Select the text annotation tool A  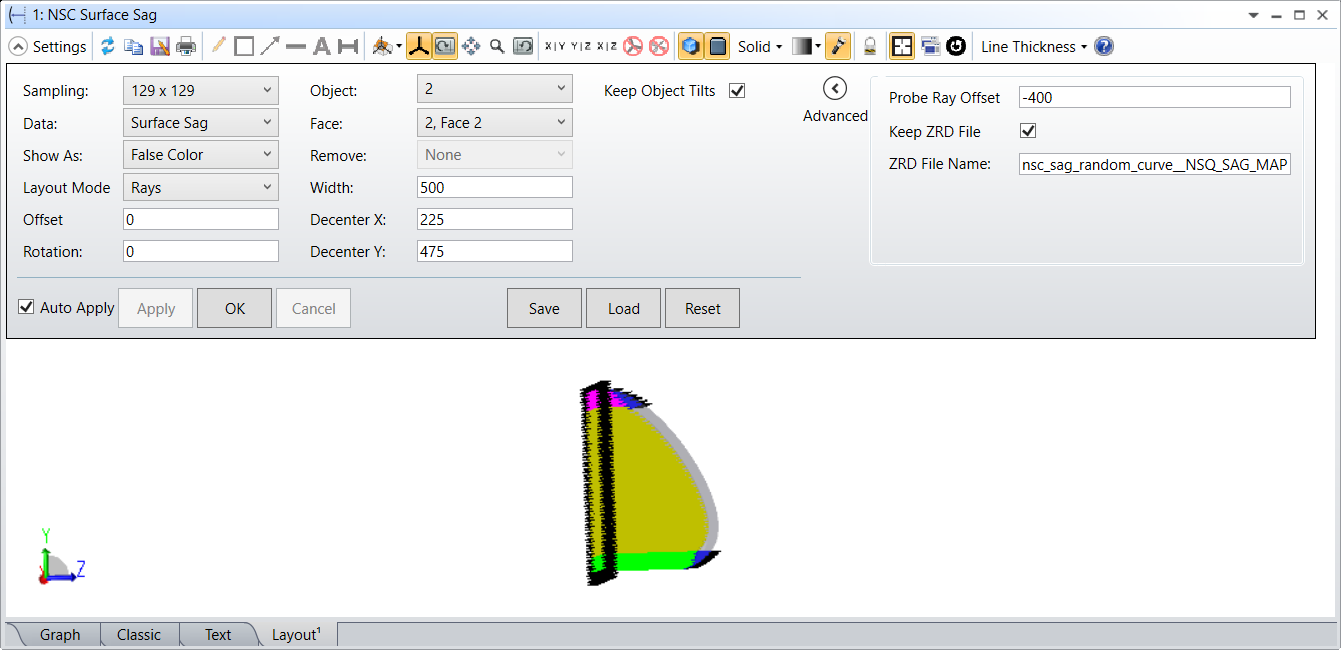pos(322,46)
